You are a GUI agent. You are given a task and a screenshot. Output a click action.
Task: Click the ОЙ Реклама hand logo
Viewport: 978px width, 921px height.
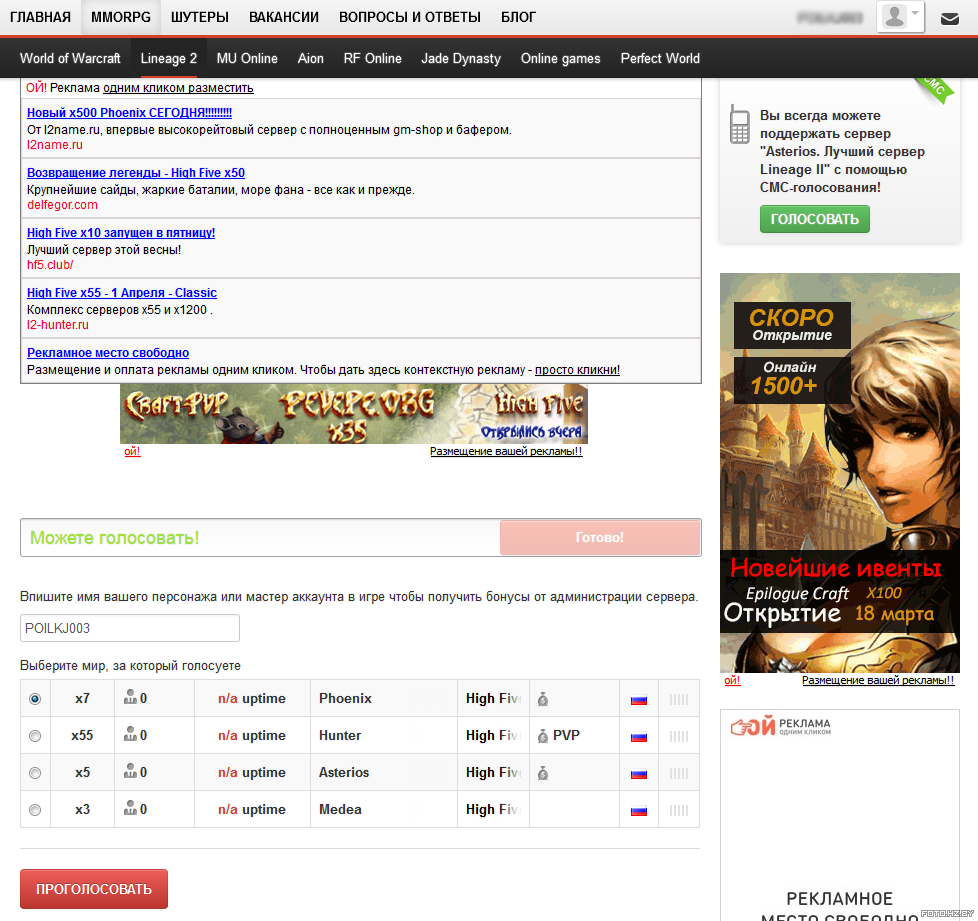(x=780, y=726)
